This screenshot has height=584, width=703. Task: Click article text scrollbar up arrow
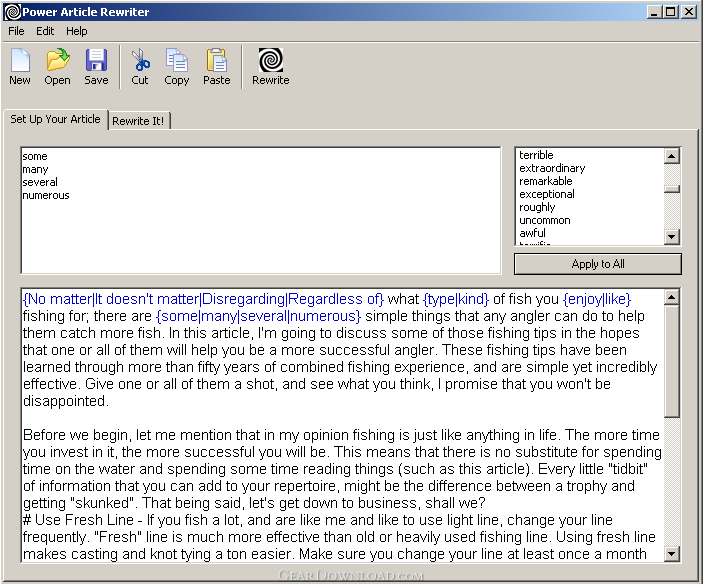coord(671,297)
